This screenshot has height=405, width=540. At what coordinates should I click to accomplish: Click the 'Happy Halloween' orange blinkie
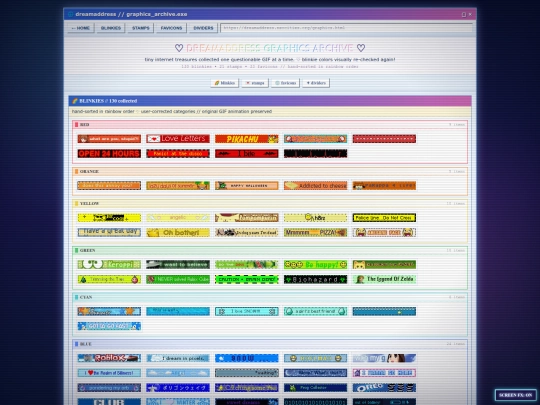point(247,186)
